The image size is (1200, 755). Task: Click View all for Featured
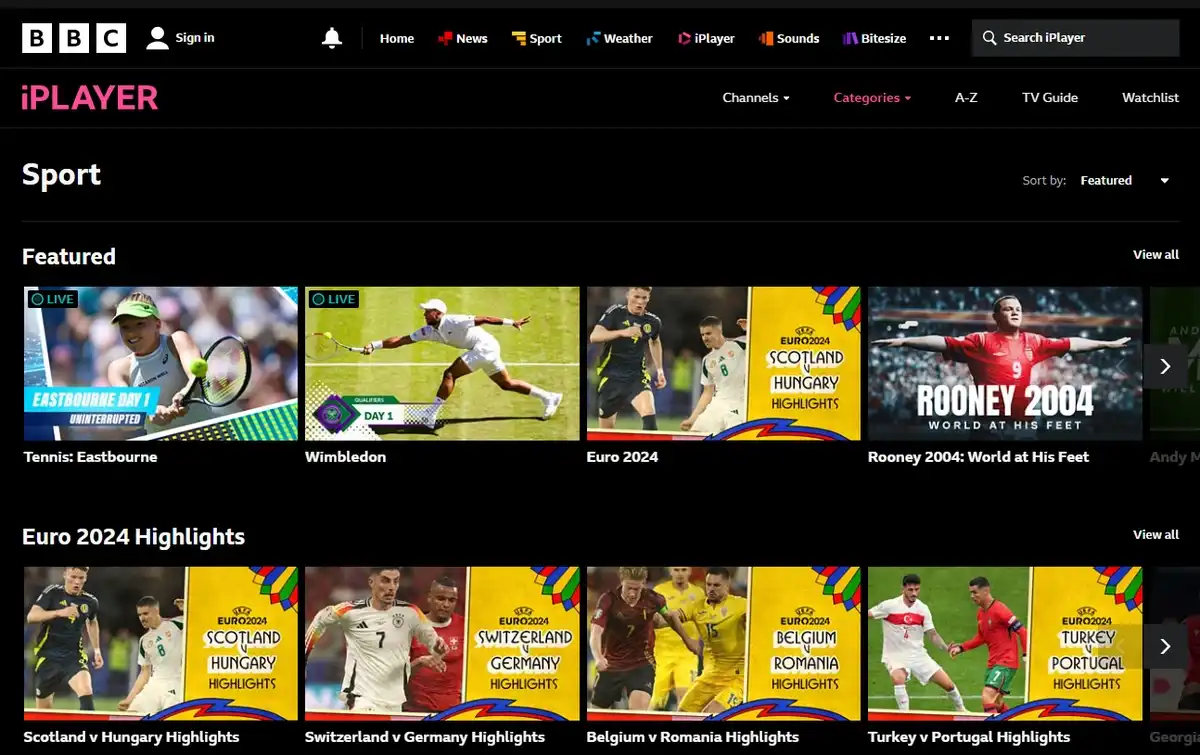[1156, 254]
